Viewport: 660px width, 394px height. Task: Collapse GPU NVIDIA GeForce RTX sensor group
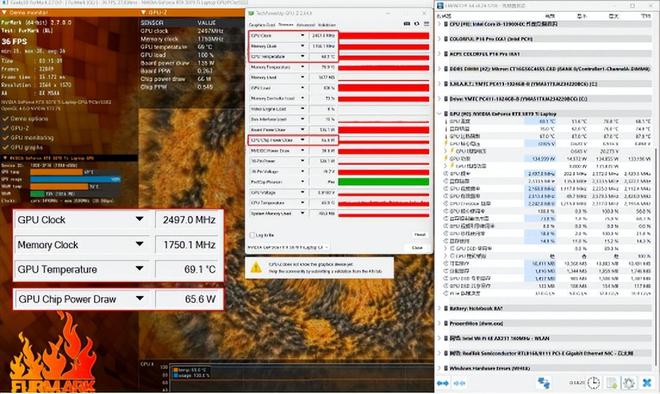pyautogui.click(x=439, y=114)
